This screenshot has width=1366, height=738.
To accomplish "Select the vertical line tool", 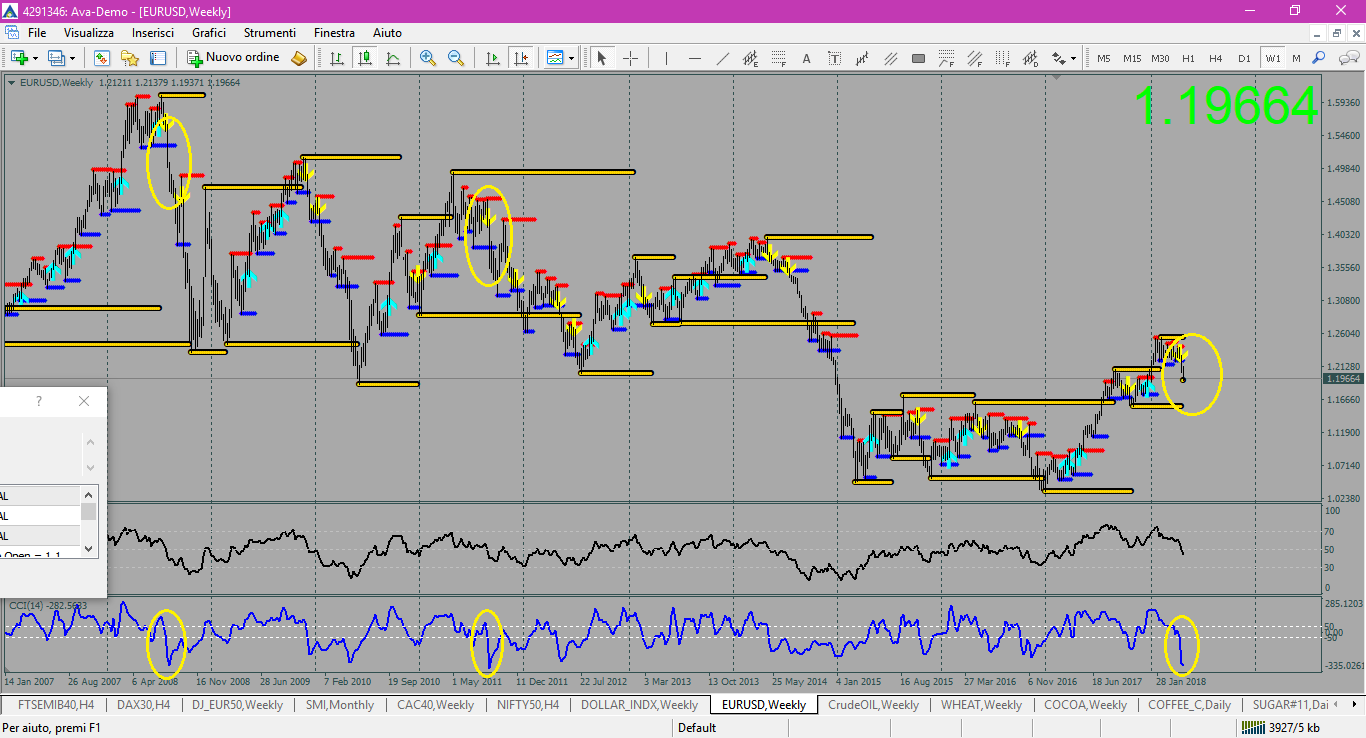I will coord(666,58).
